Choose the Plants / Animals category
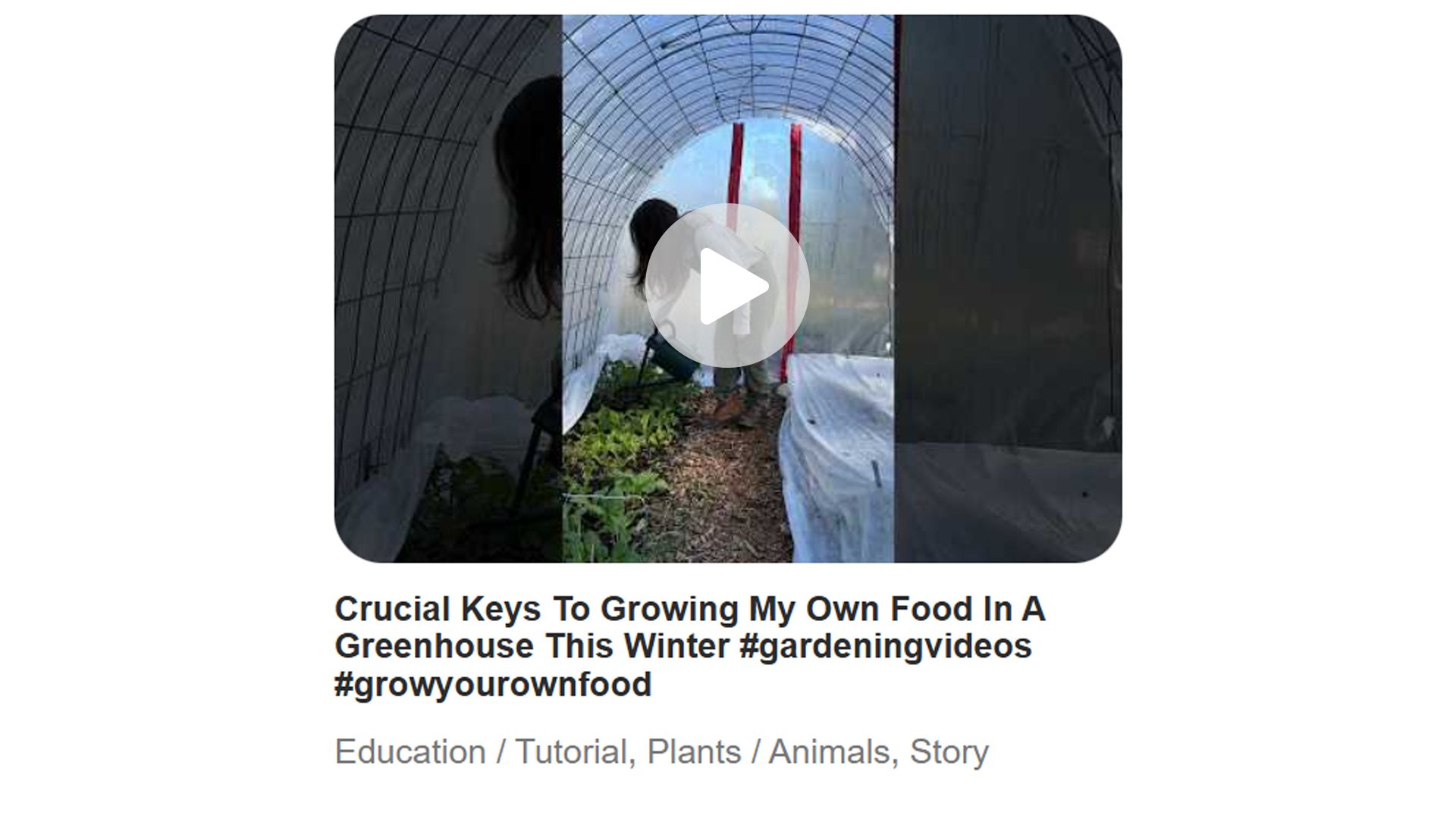The image size is (1456, 819). 767,752
